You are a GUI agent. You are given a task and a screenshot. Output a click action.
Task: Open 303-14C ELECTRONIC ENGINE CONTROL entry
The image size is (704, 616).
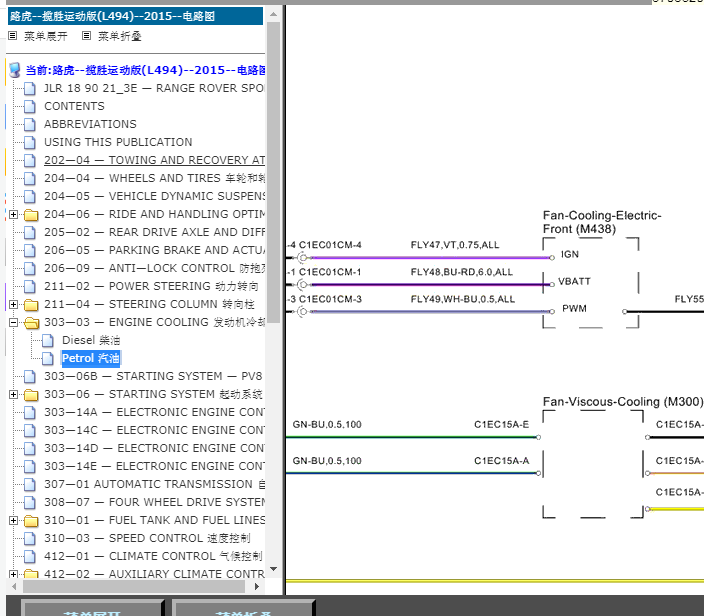tap(154, 430)
